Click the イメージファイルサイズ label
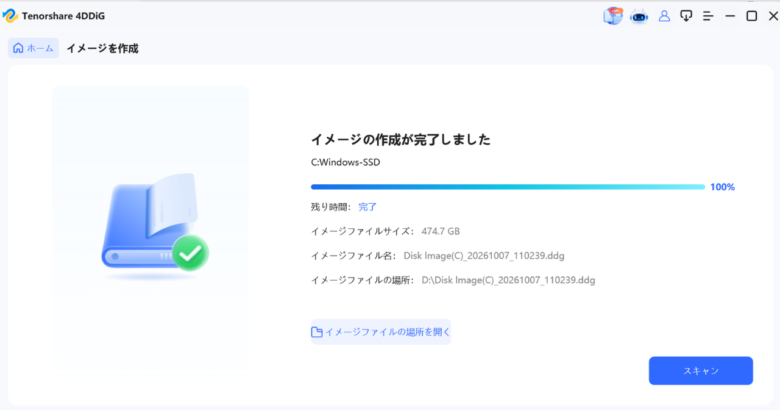Screen dimensions: 780x410 click(363, 231)
